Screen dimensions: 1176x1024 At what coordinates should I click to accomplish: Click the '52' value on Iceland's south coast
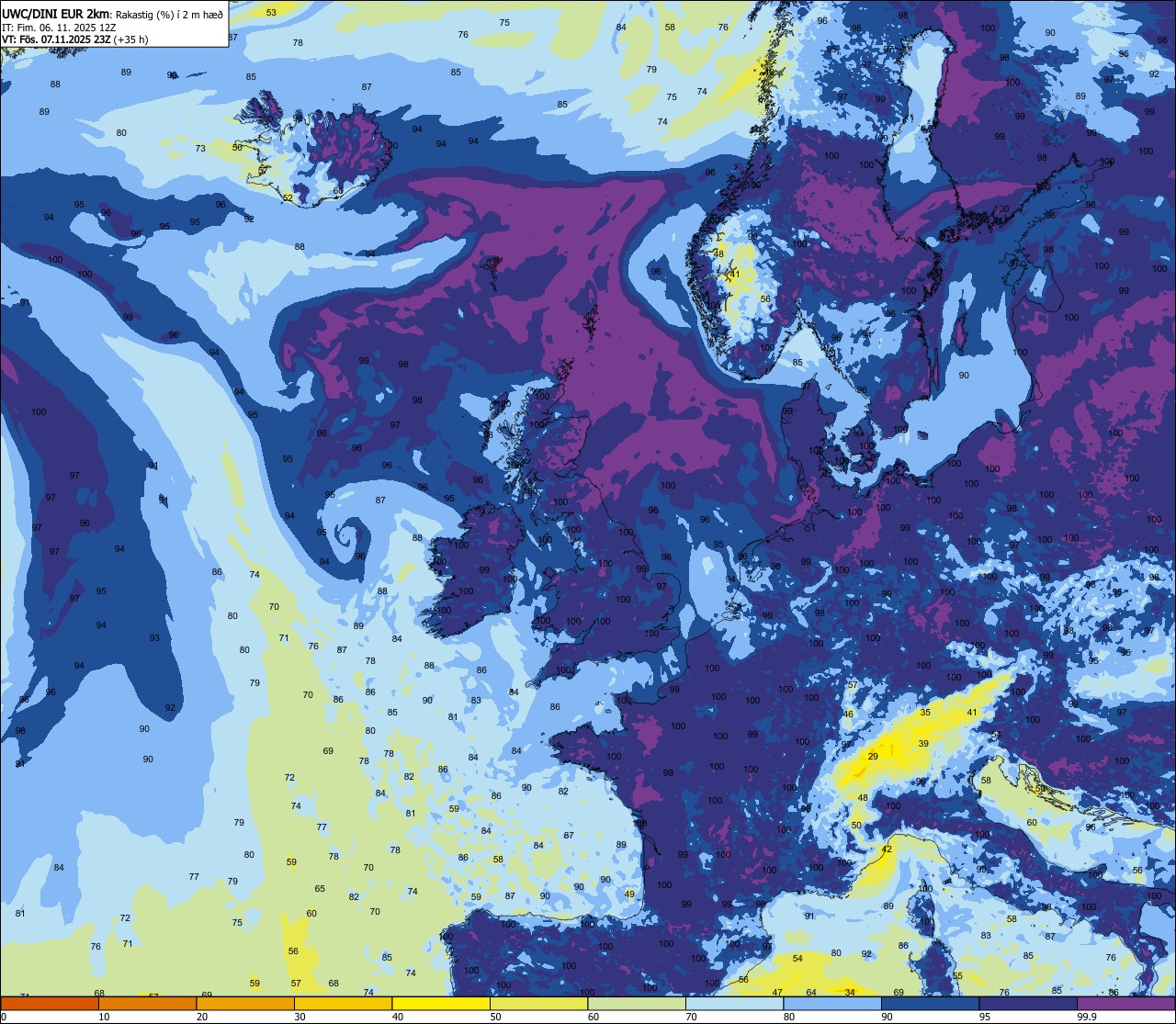point(288,197)
